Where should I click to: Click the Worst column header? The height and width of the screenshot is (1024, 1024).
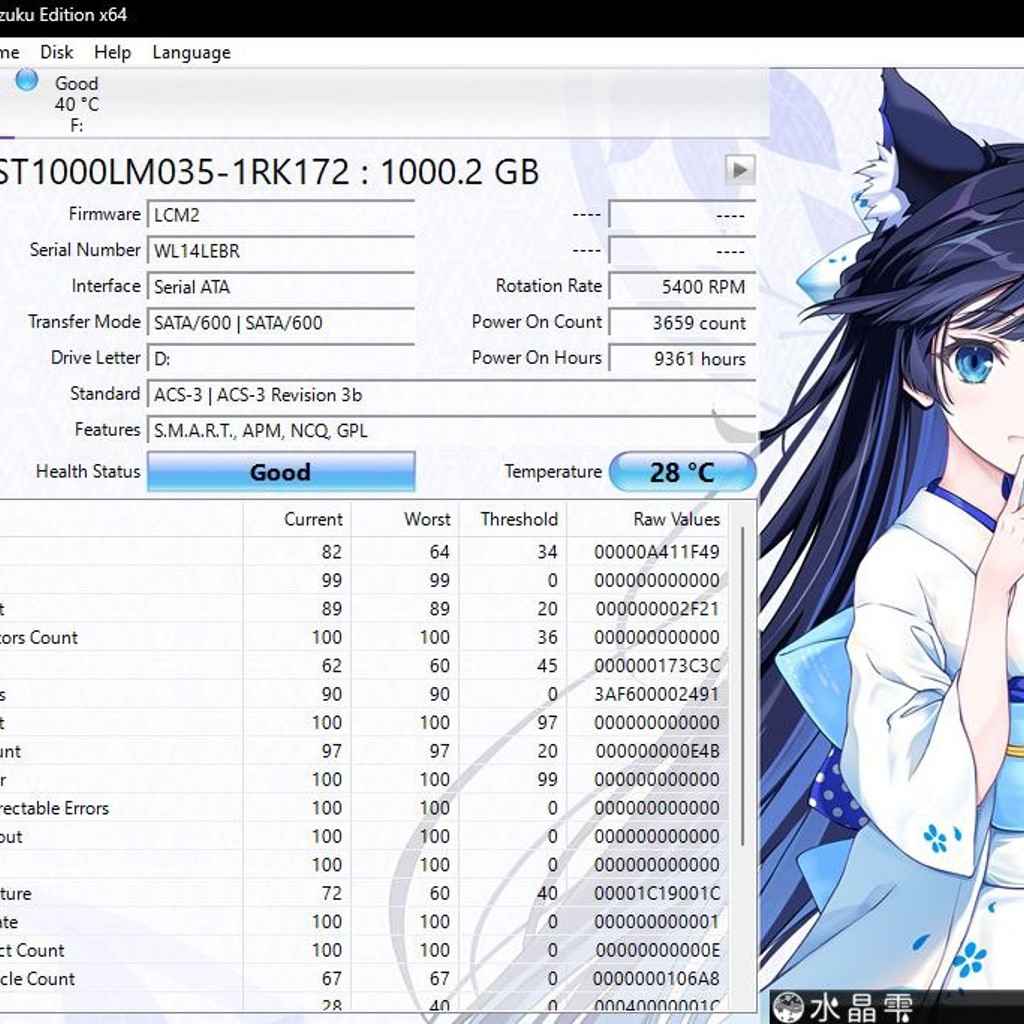(x=405, y=519)
